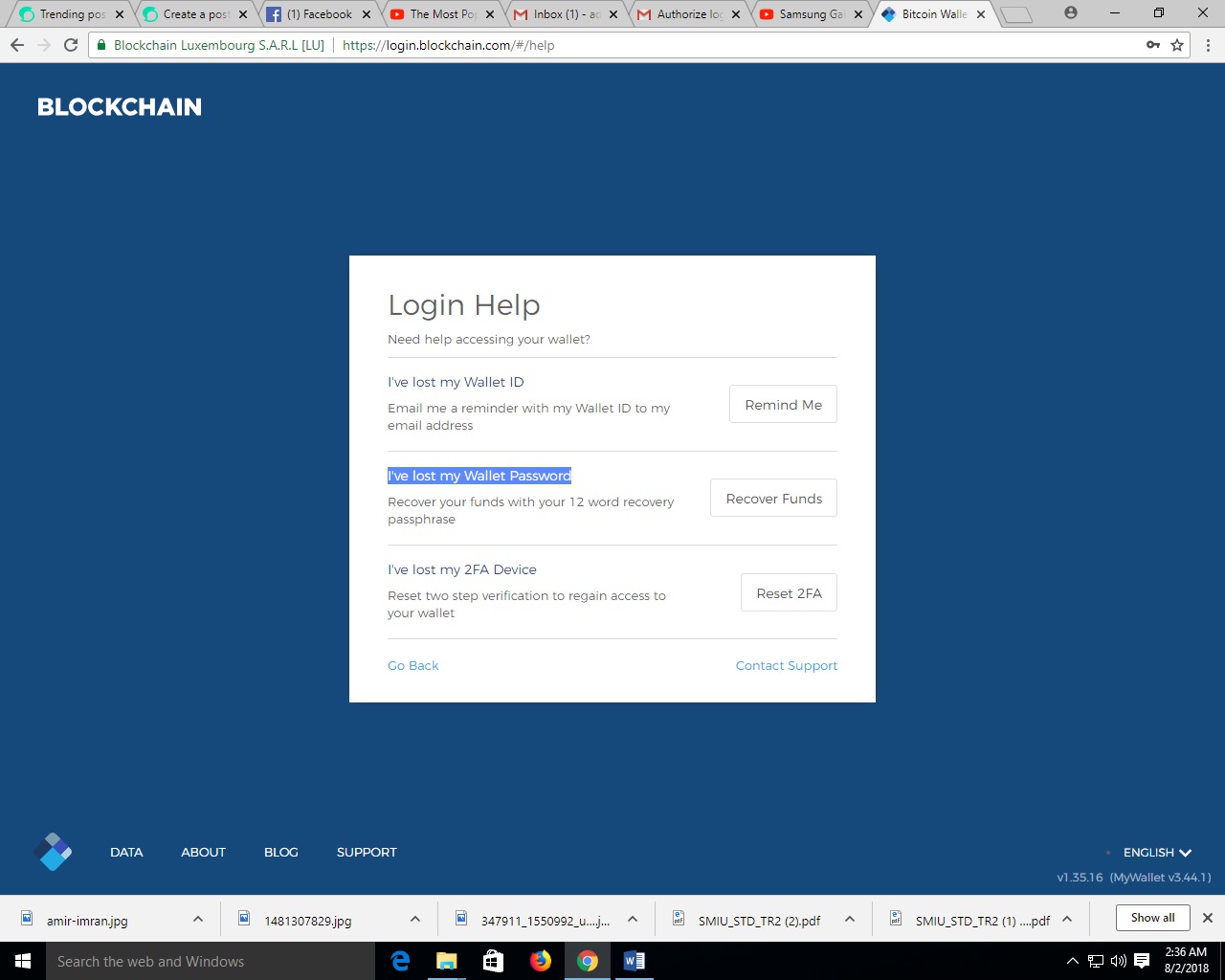Open the Action Center notifications icon
Viewport: 1225px width, 980px height.
coord(1142,961)
